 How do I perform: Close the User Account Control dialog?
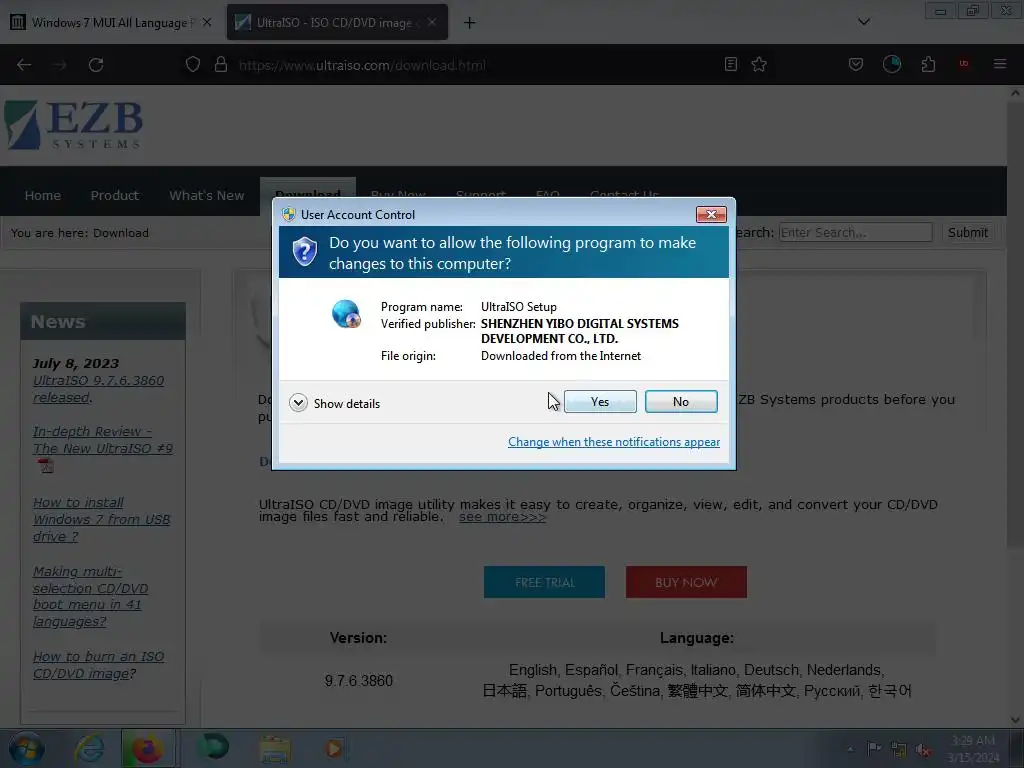click(x=711, y=214)
